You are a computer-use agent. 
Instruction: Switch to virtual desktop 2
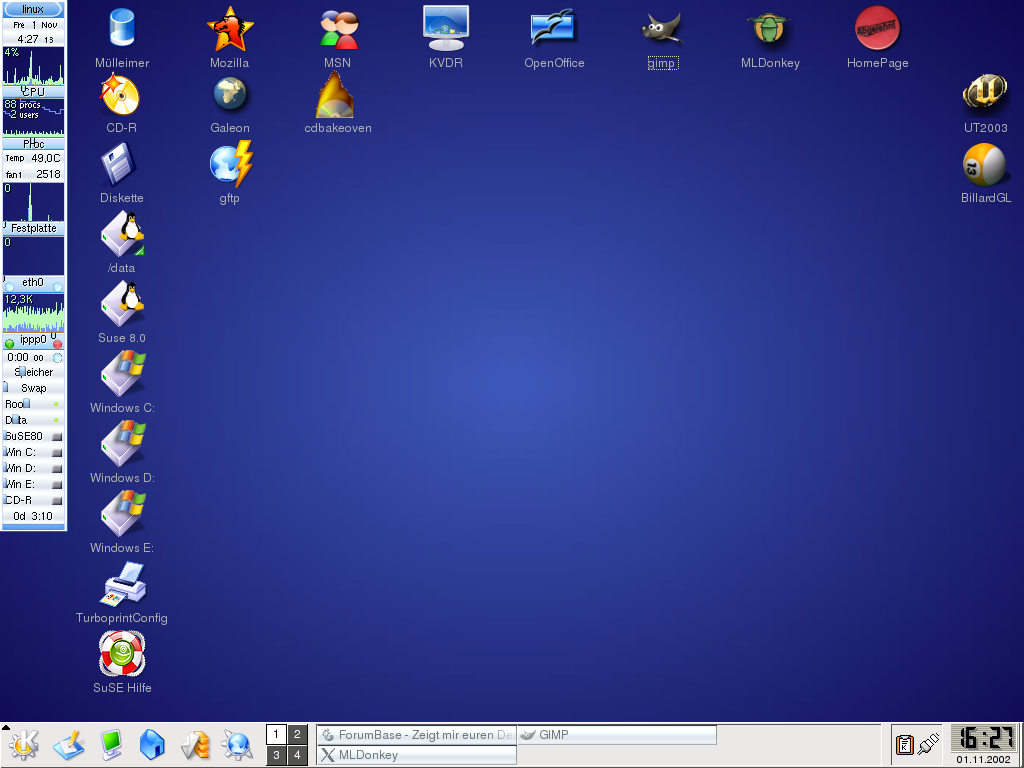[x=297, y=735]
